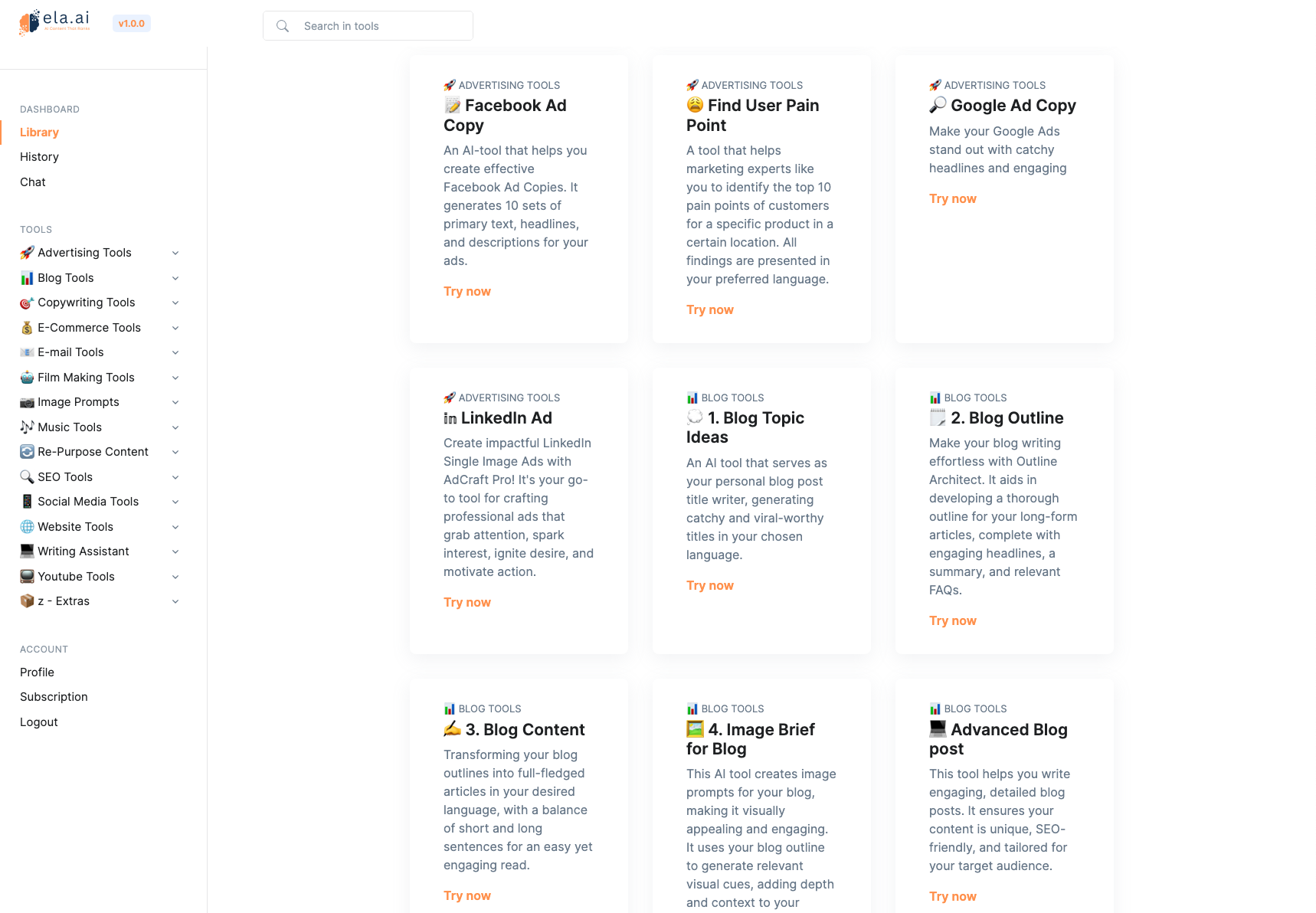Expand Writing Assistant chevron

click(175, 552)
